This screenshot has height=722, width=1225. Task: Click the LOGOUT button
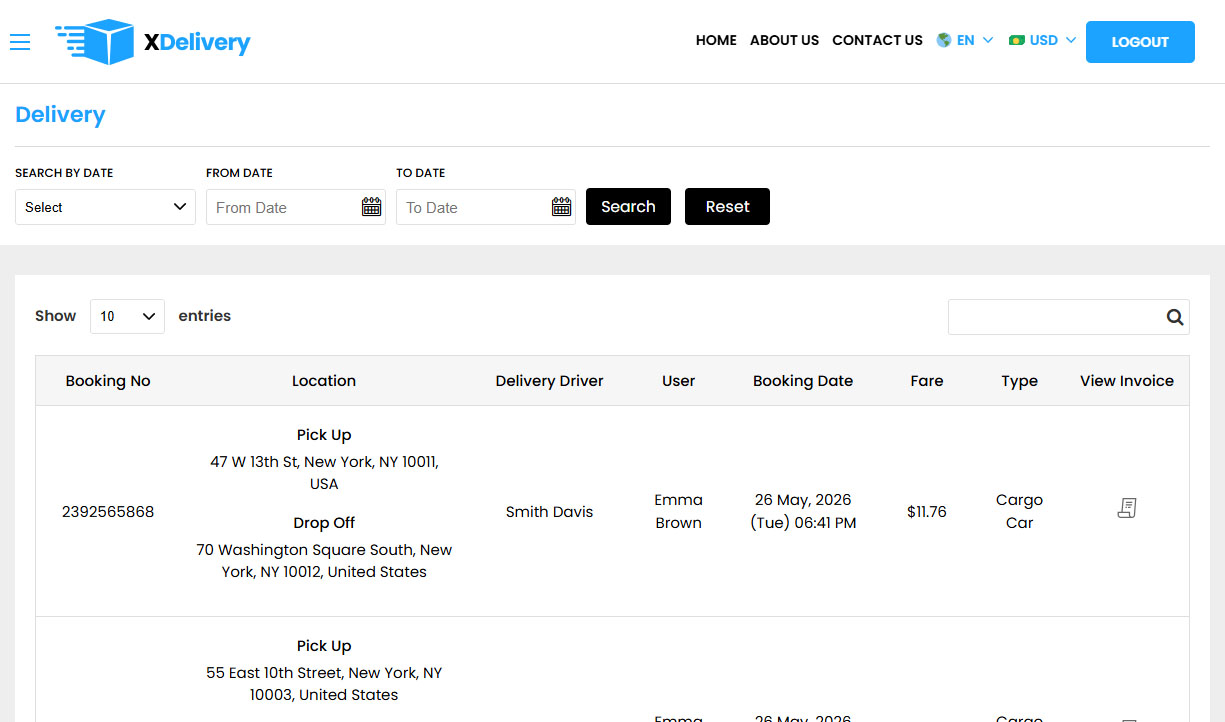pos(1140,42)
